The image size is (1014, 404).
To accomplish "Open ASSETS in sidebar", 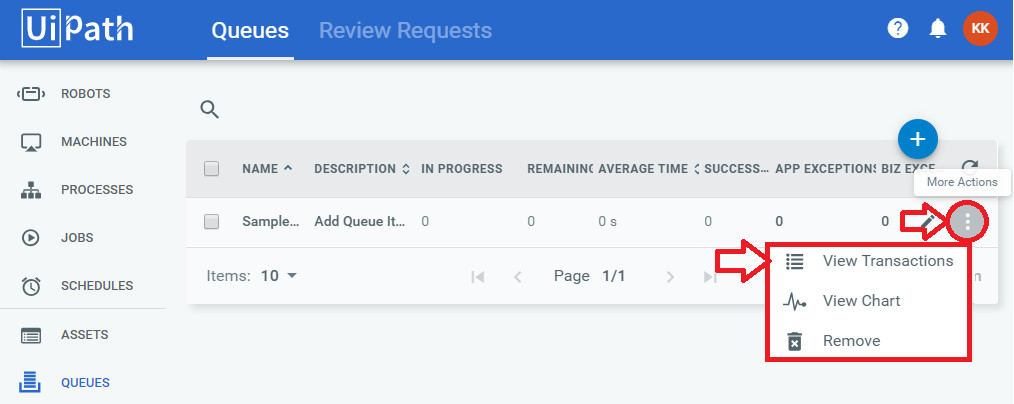I will (85, 335).
